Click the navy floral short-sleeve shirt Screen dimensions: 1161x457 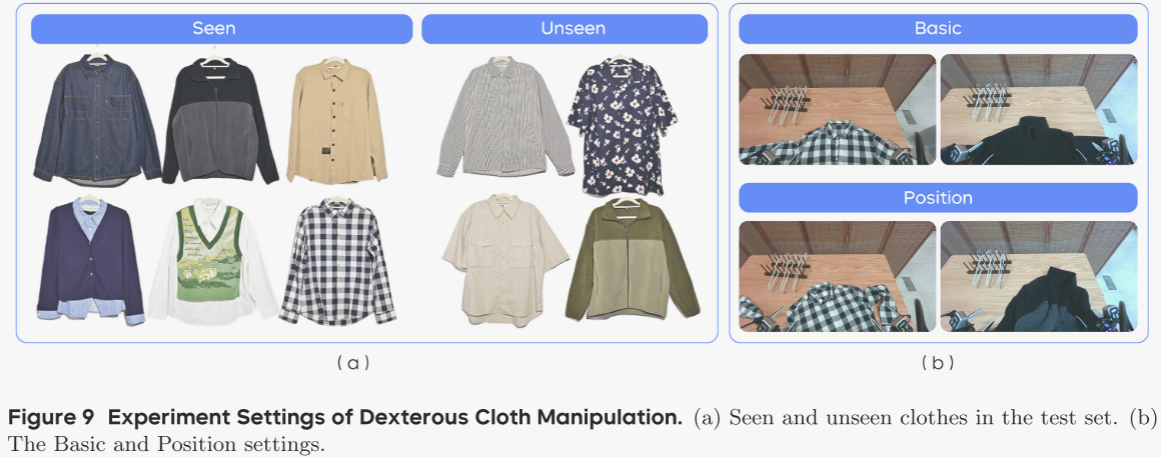(x=623, y=123)
